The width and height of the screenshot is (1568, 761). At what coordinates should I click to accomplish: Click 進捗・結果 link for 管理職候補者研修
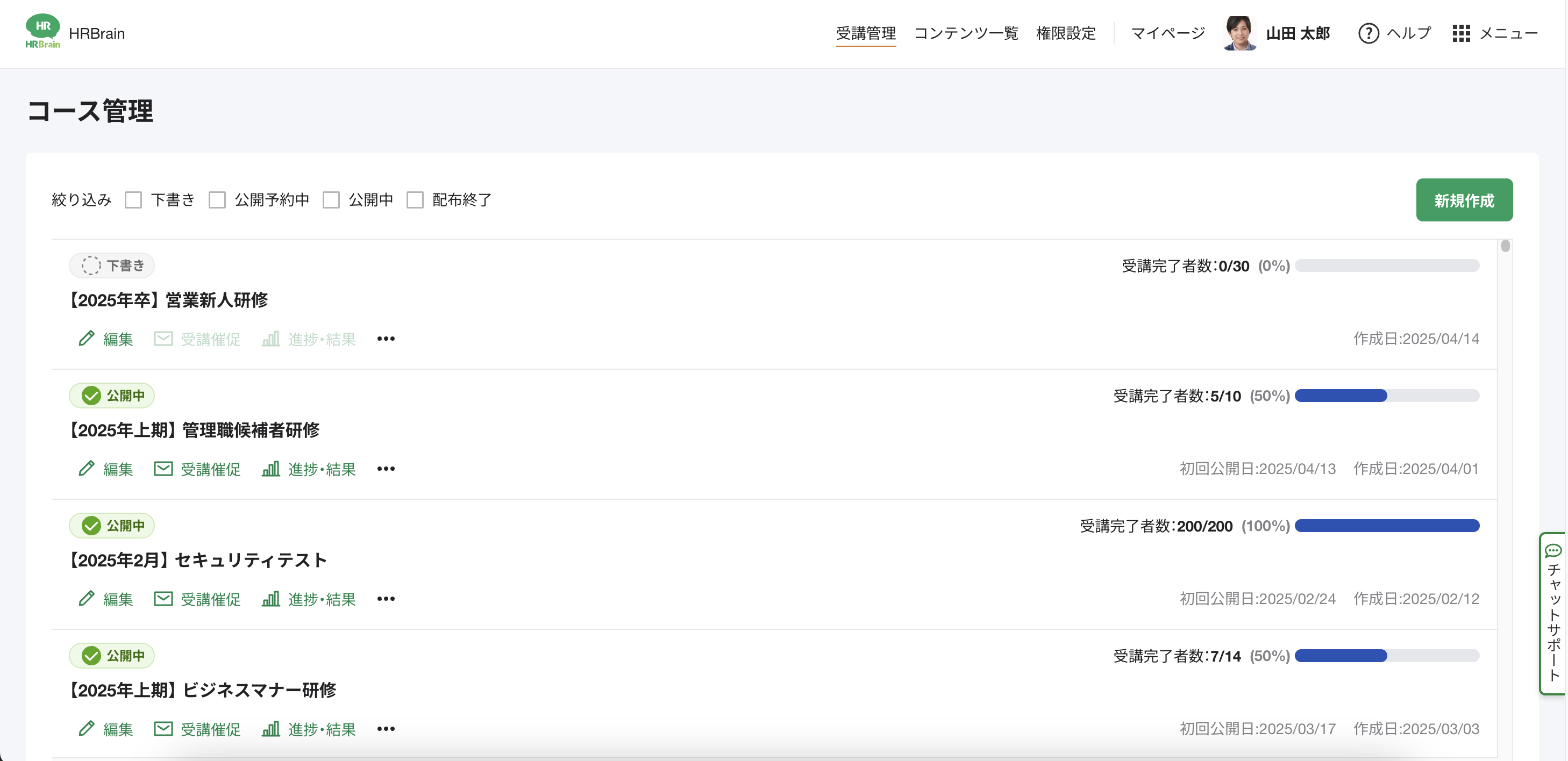click(322, 469)
